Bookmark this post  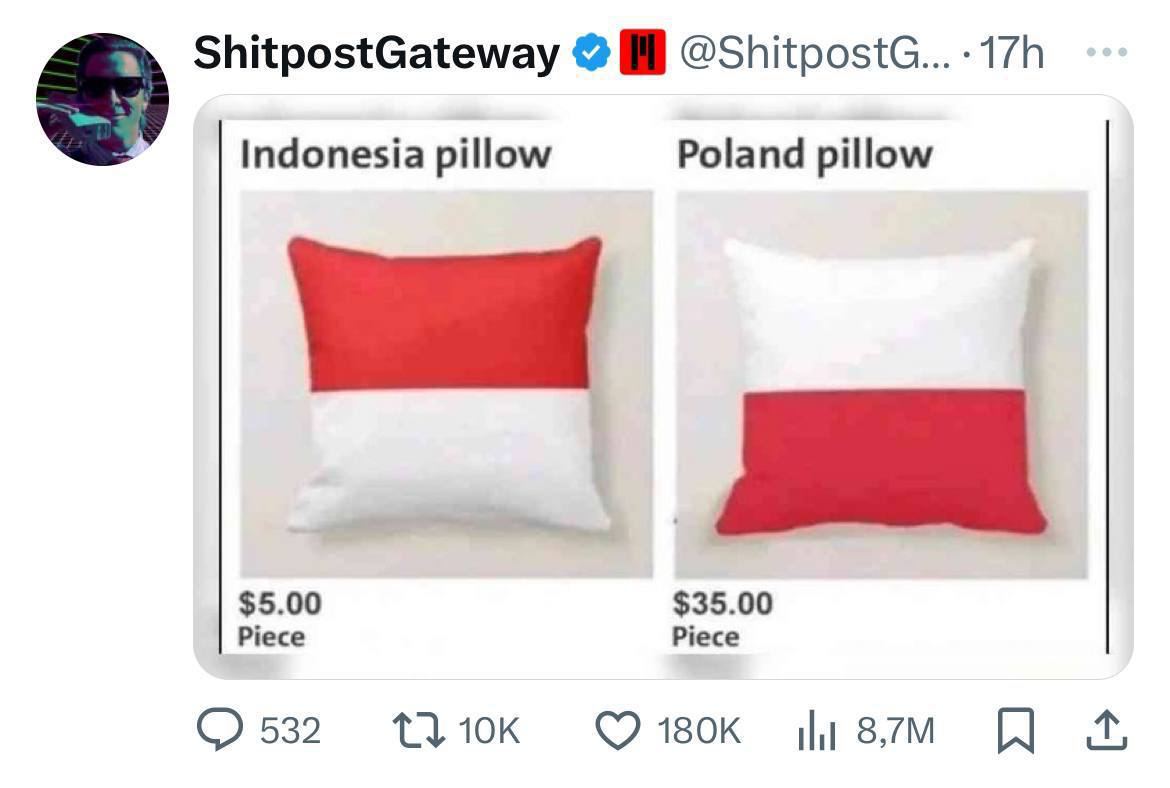click(x=1016, y=730)
